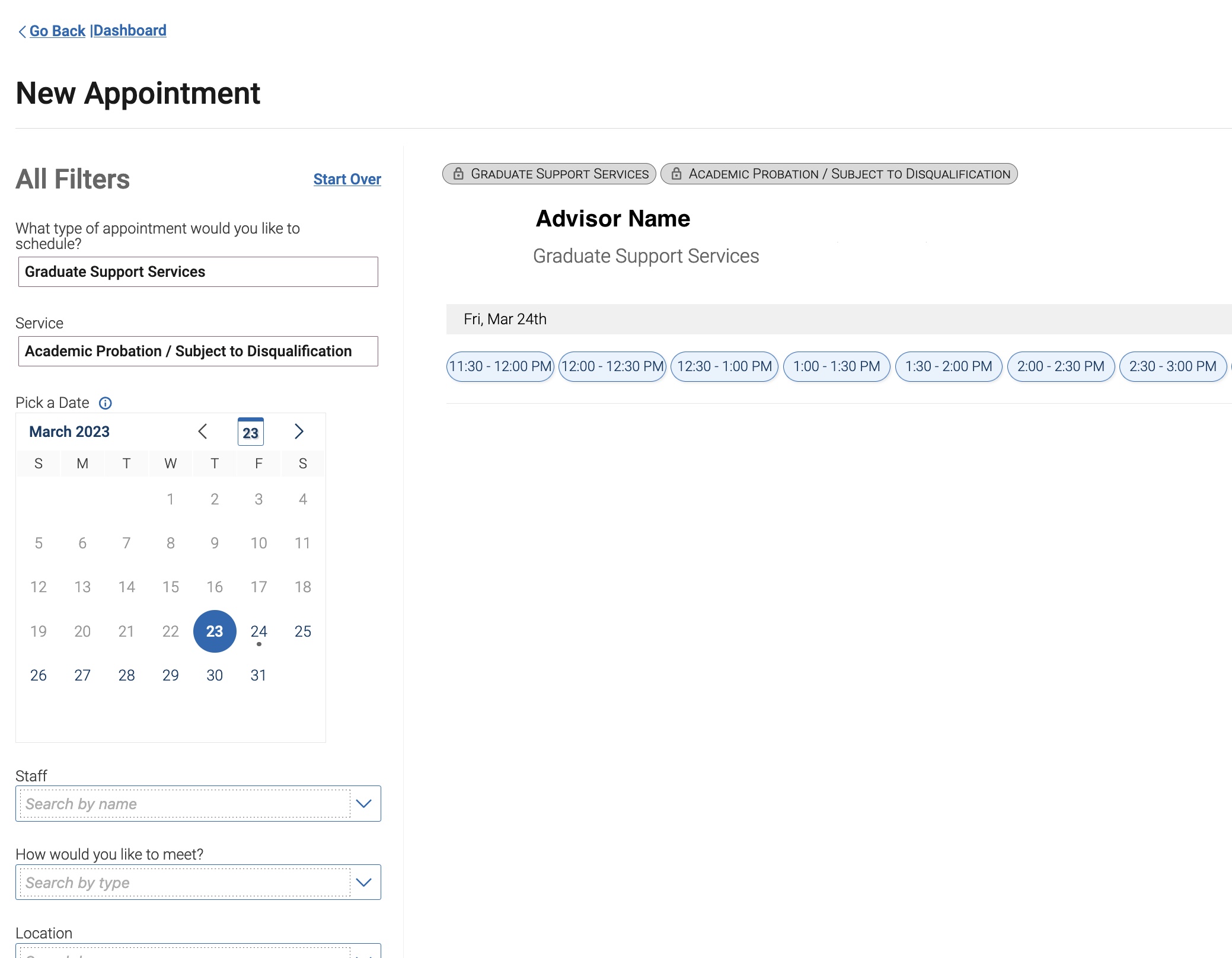Click lock icon on Graduate Support Services tag
This screenshot has height=958, width=1232.
point(458,174)
